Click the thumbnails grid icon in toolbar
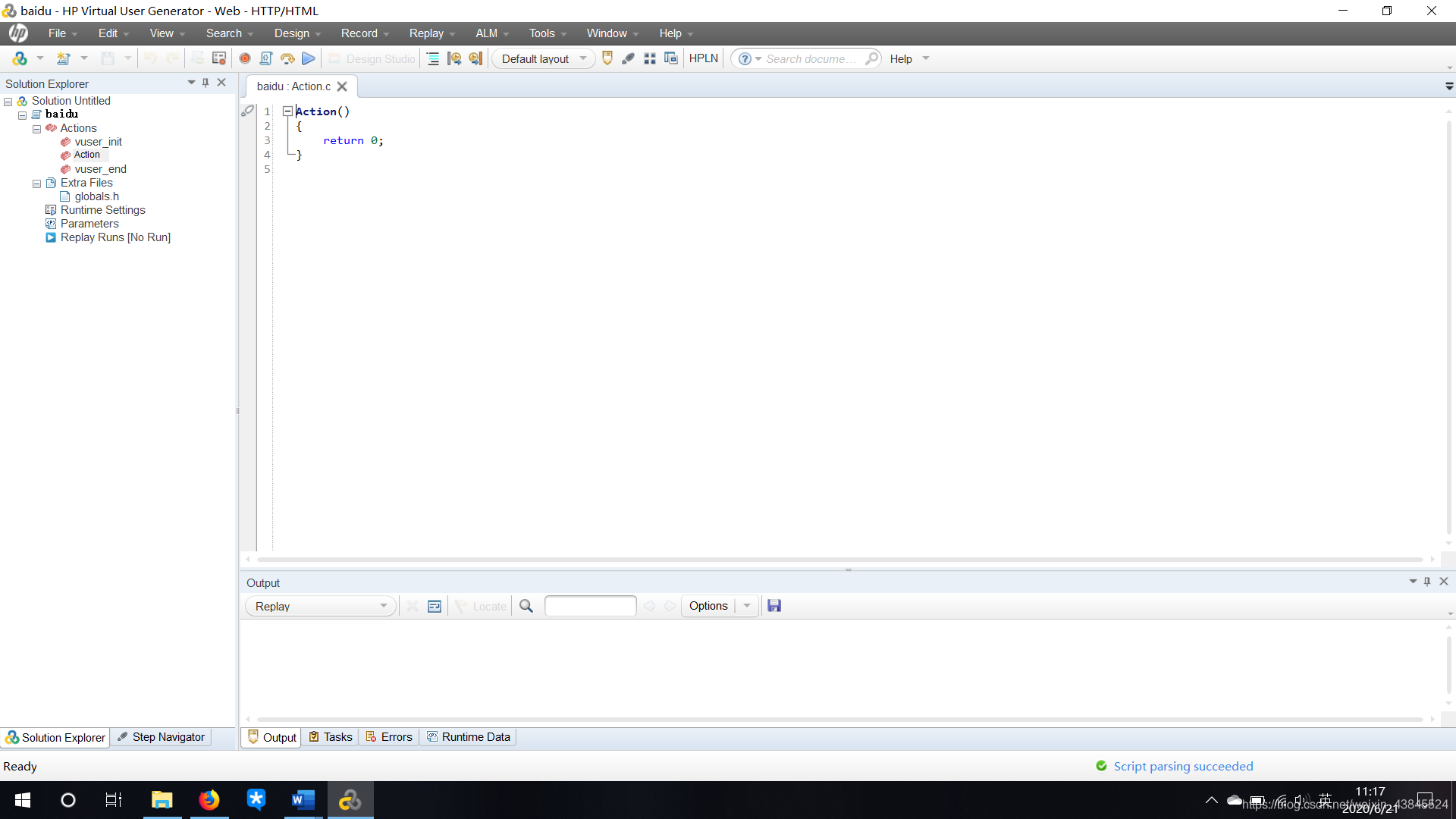1456x819 pixels. [x=650, y=58]
